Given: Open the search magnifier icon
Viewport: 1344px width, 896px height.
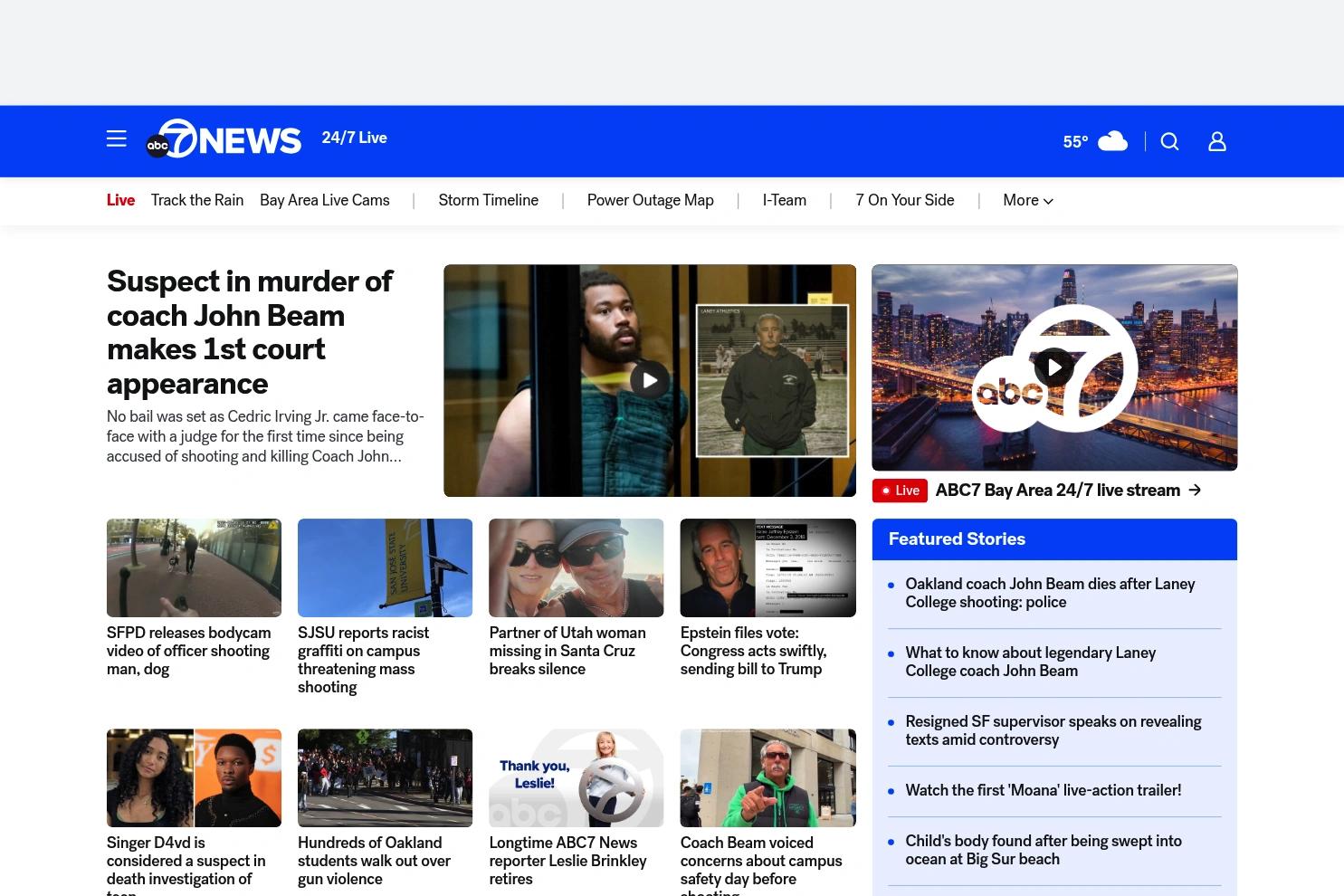Looking at the screenshot, I should (1170, 142).
